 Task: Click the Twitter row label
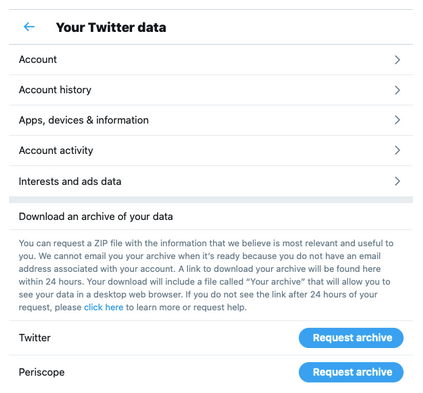[35, 338]
